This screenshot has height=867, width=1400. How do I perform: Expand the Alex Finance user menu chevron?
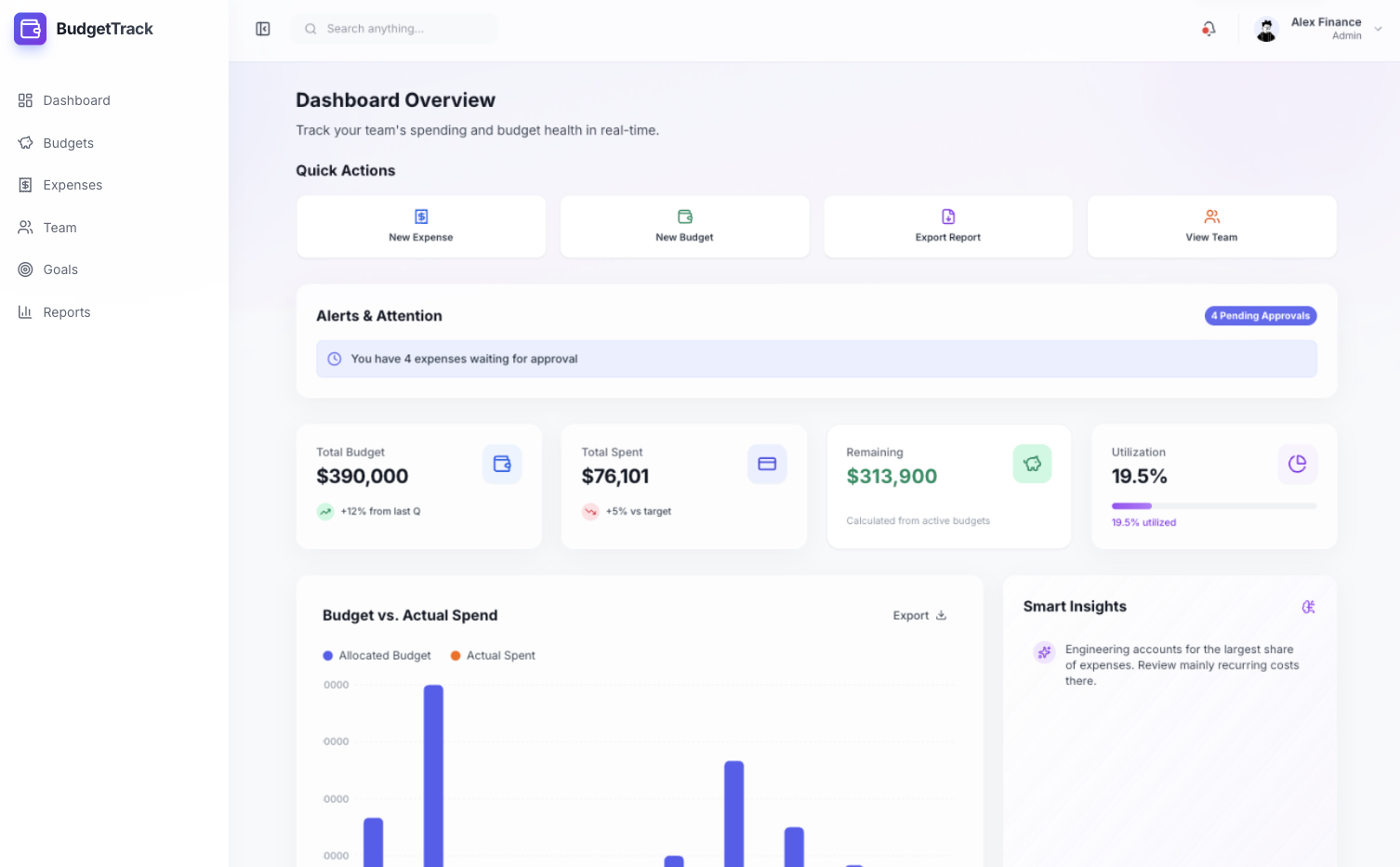pyautogui.click(x=1379, y=29)
